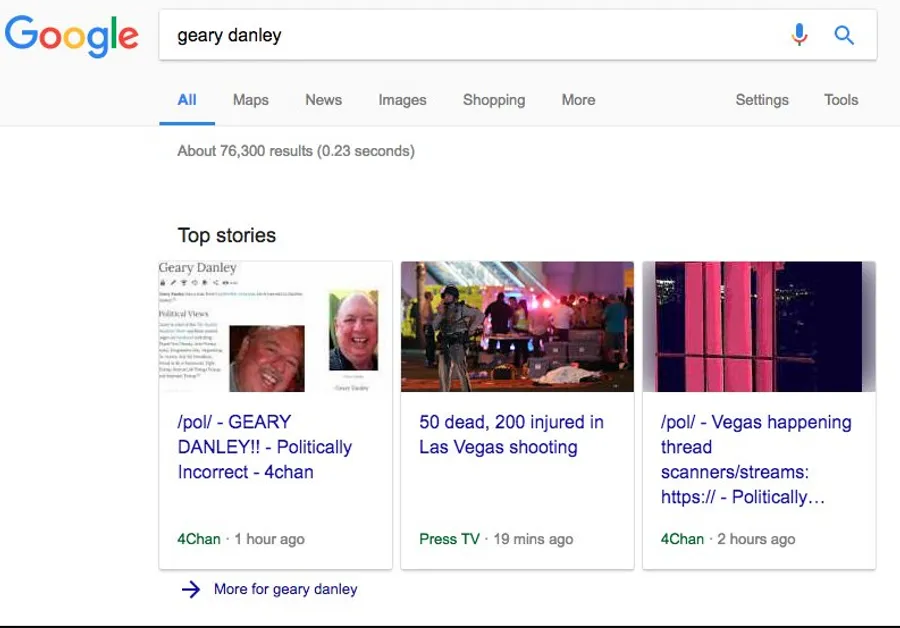Click the Geary Danley story thumbnail
Image resolution: width=900 pixels, height=628 pixels.
tap(276, 327)
